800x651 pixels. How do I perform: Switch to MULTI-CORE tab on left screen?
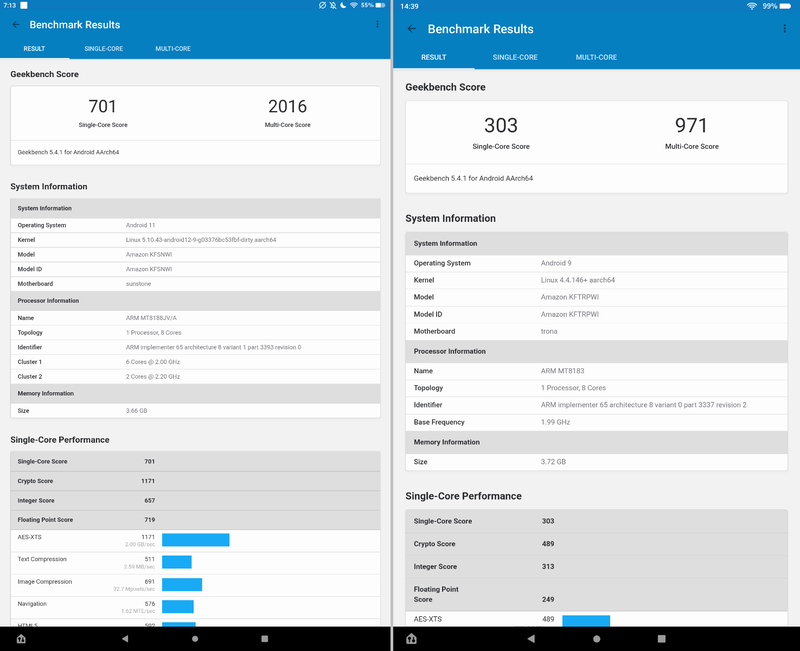pyautogui.click(x=173, y=48)
